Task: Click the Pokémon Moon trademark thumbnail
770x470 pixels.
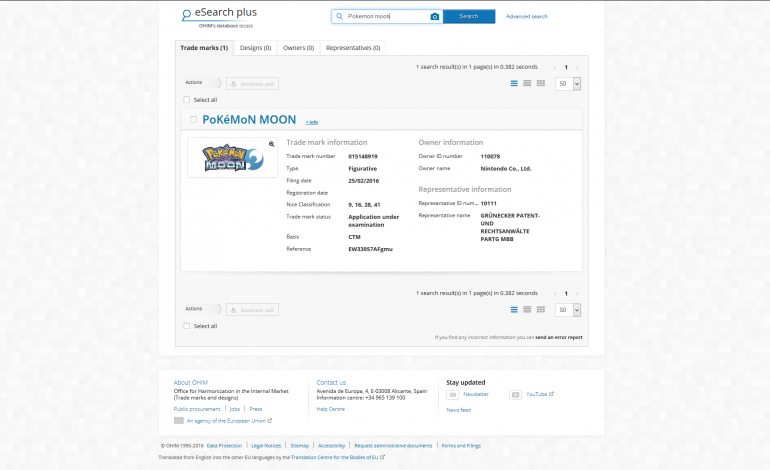Action: (231, 158)
